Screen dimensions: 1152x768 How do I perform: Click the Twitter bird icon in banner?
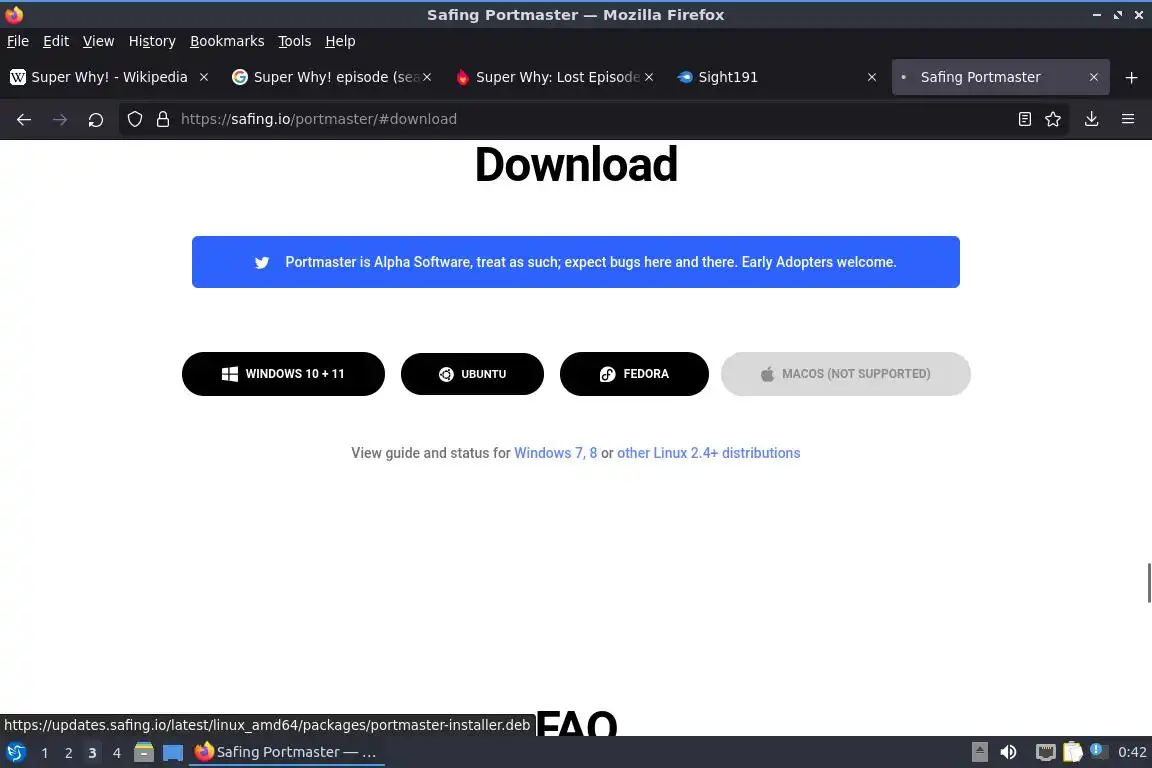click(262, 262)
